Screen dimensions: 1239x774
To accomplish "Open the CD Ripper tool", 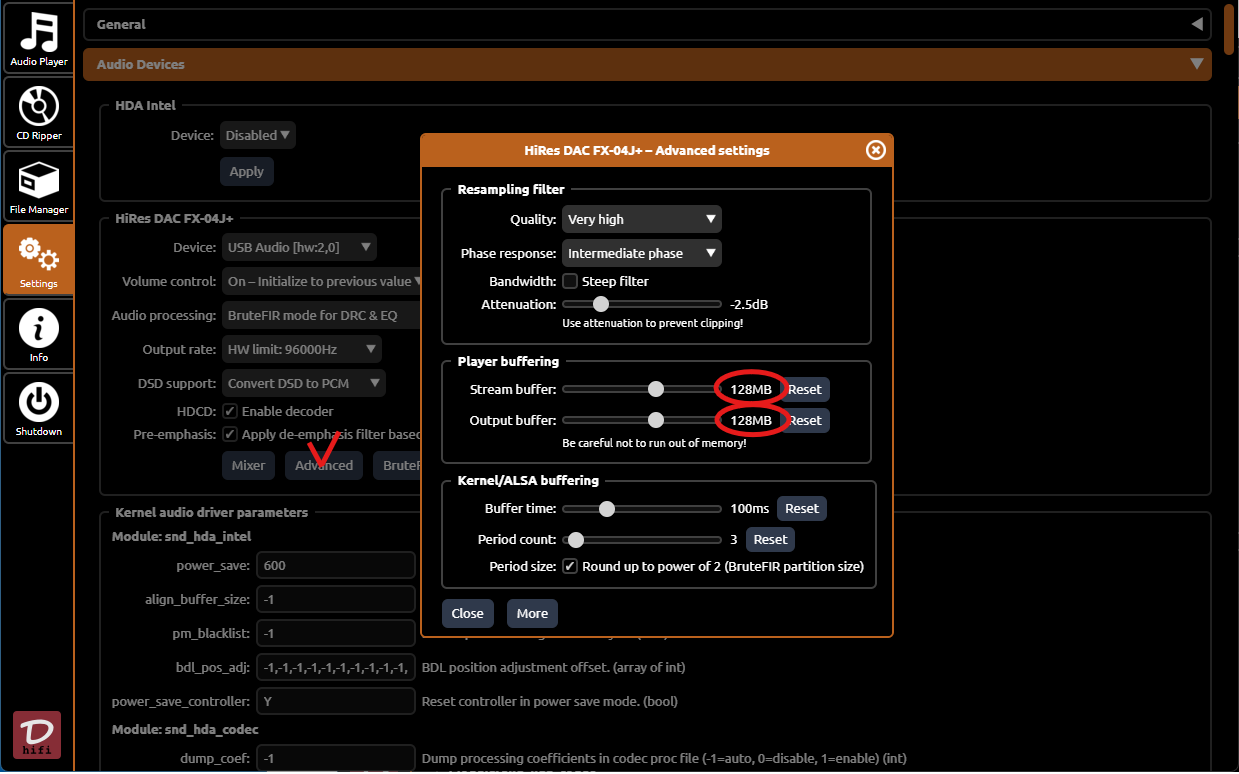I will click(x=38, y=112).
